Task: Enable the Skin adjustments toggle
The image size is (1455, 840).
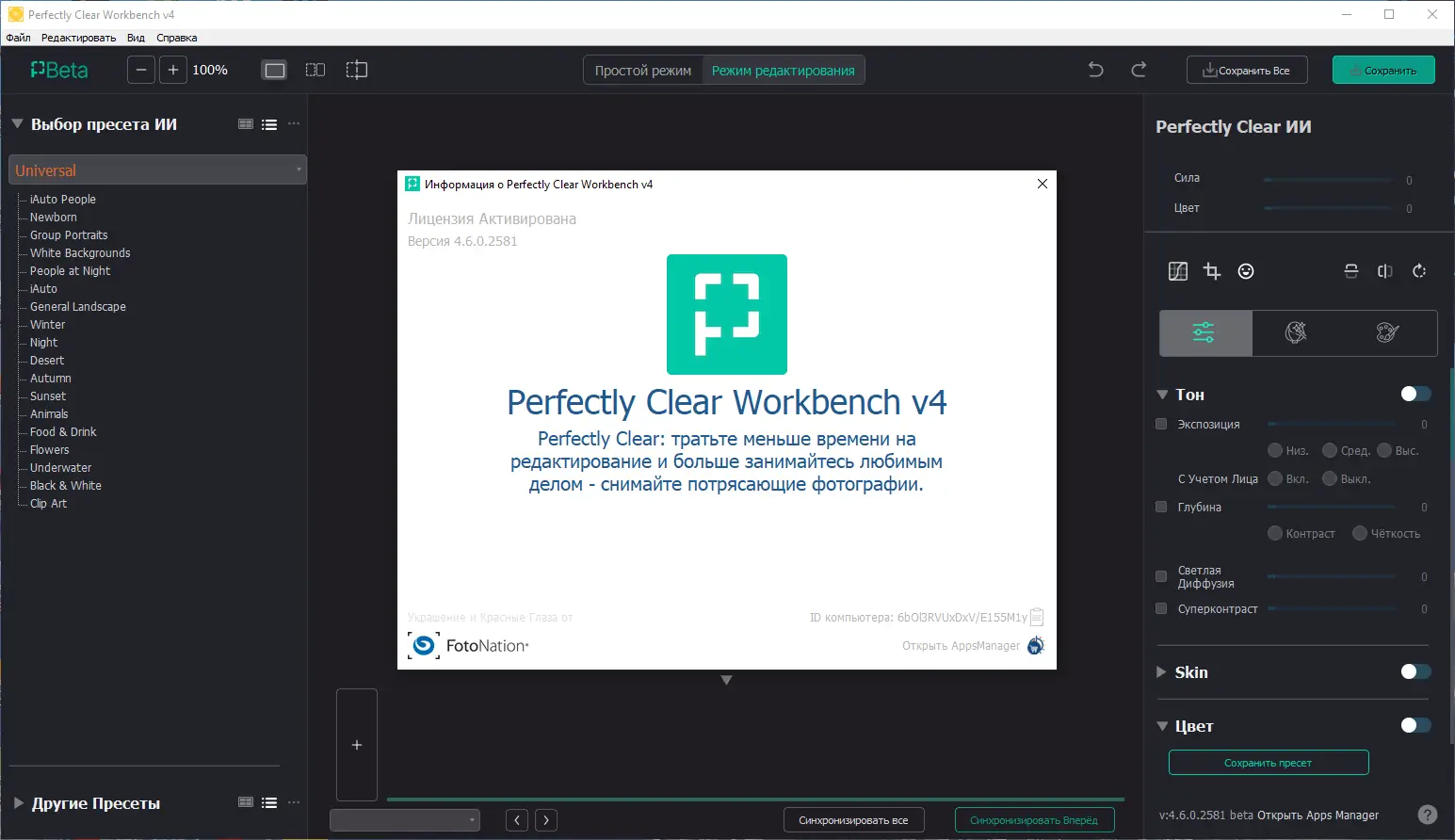Action: (1414, 671)
